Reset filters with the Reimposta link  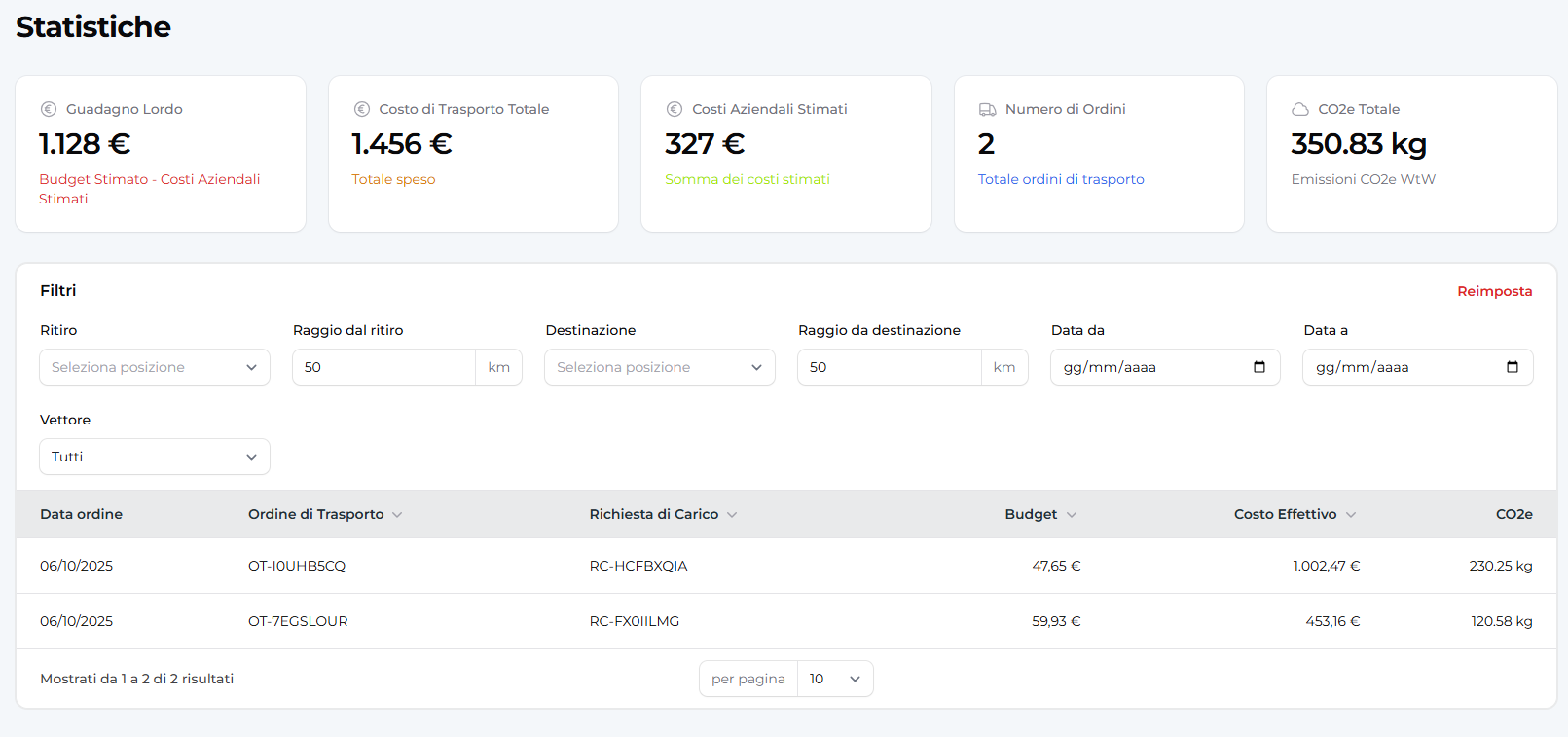[x=1494, y=291]
